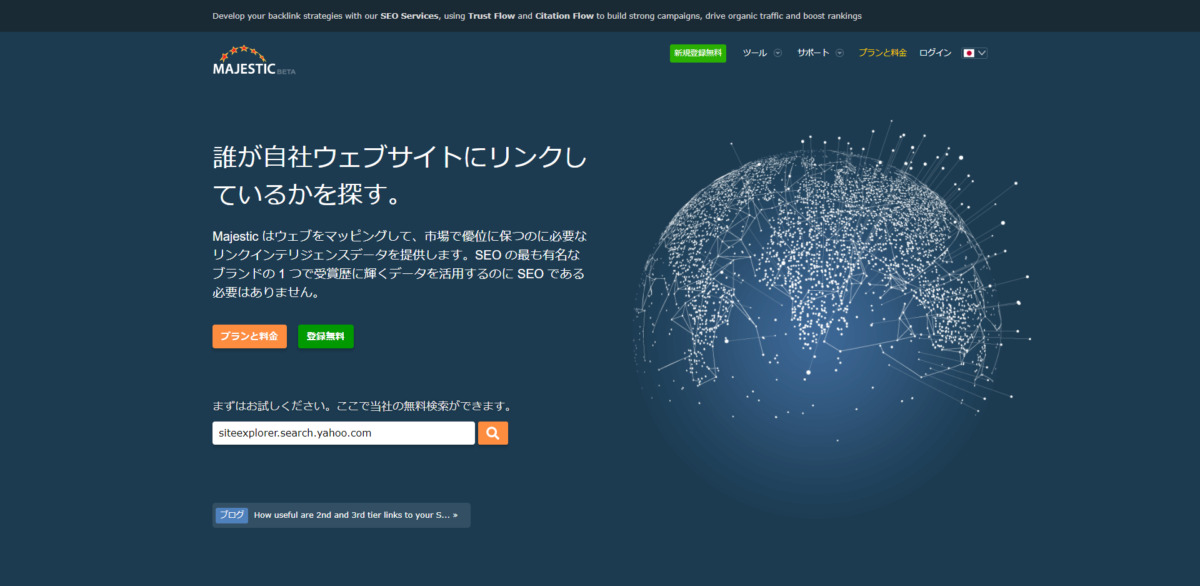The width and height of the screenshot is (1200, 586).
Task: Go to プランと料金 in the top navigation
Action: point(882,53)
